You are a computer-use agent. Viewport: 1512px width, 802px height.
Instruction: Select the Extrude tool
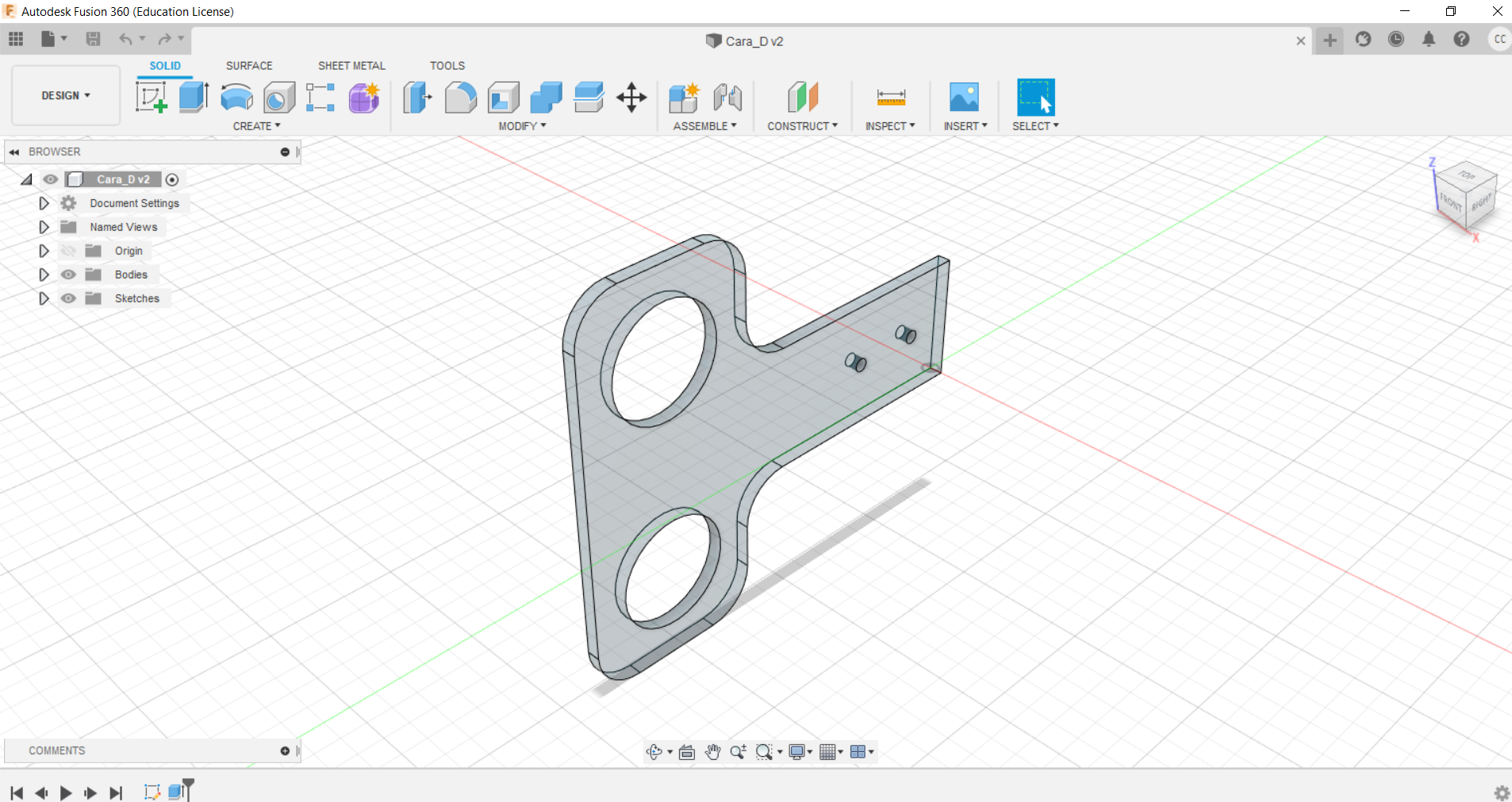[194, 98]
